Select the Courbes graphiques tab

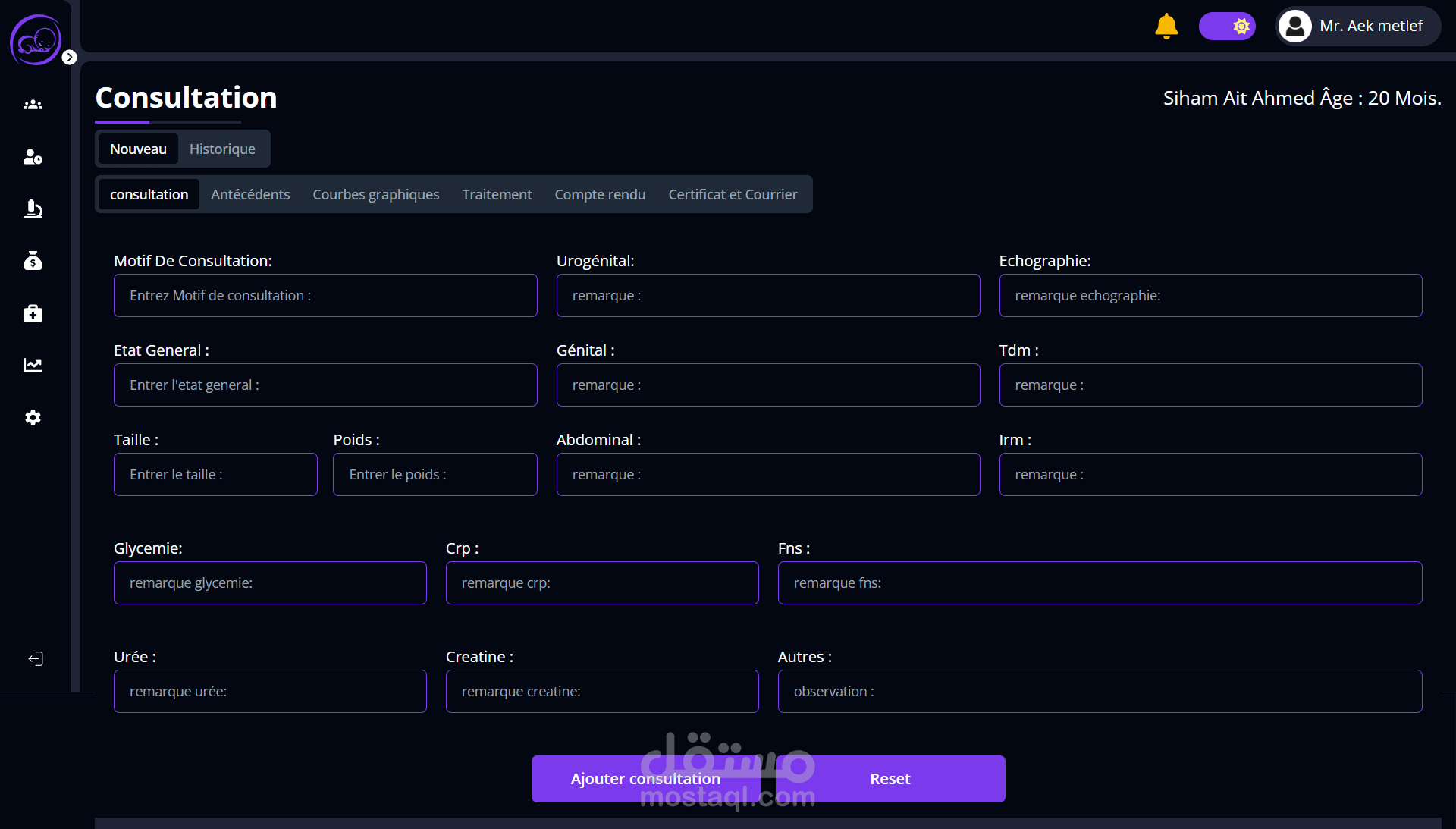click(x=375, y=194)
